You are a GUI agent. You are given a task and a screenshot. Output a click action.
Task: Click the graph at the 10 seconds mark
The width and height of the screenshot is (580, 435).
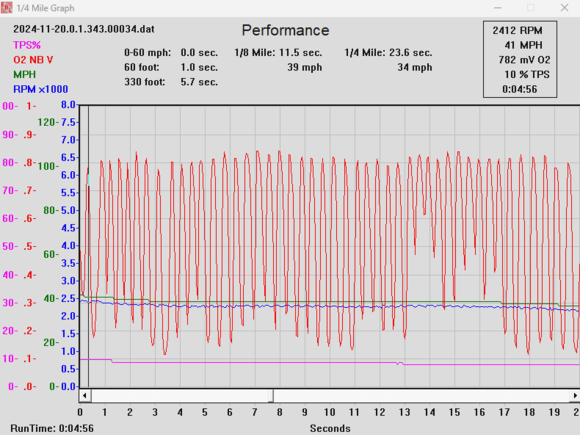pos(330,246)
